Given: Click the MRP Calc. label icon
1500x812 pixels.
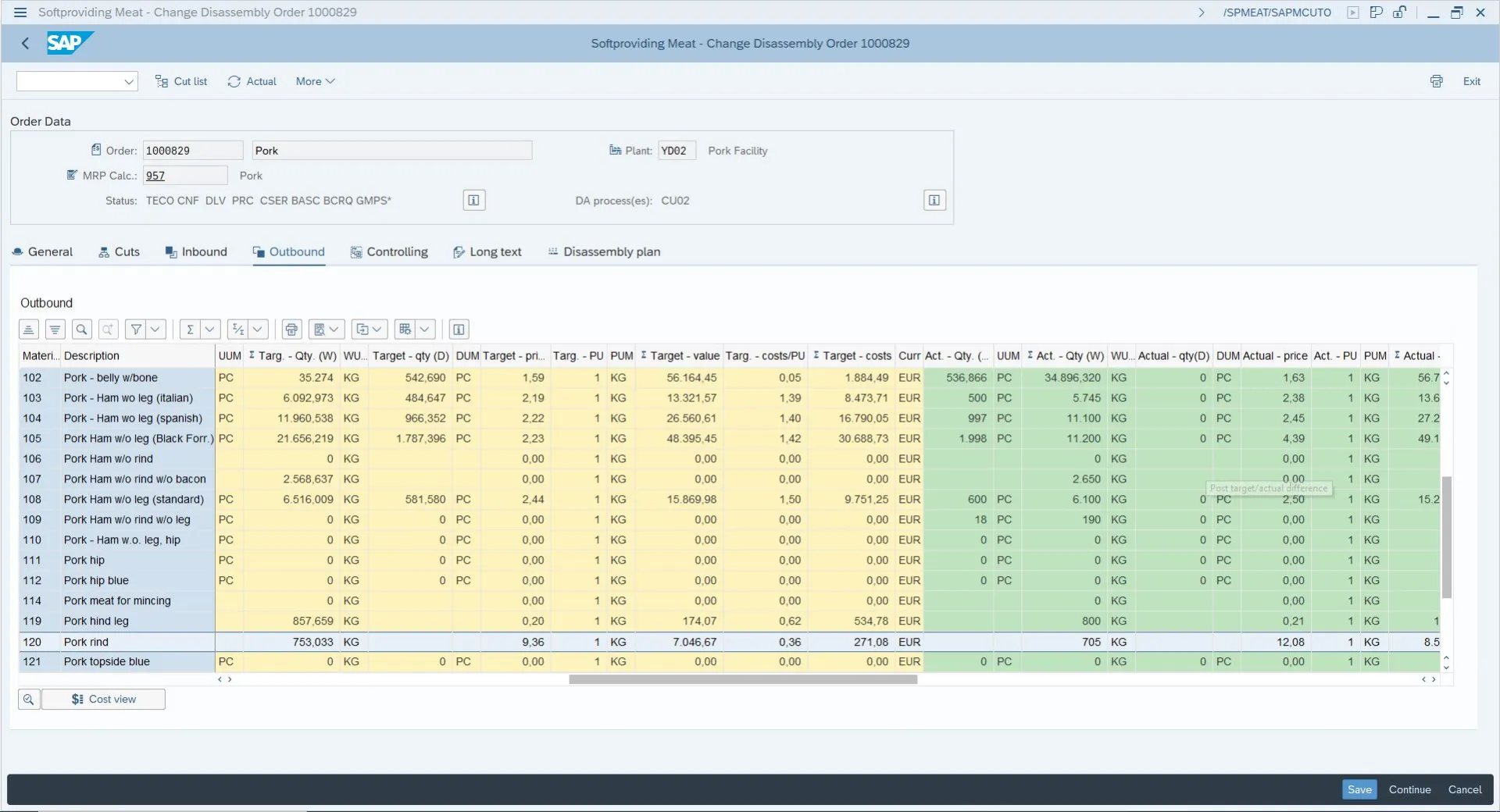Looking at the screenshot, I should (x=73, y=175).
